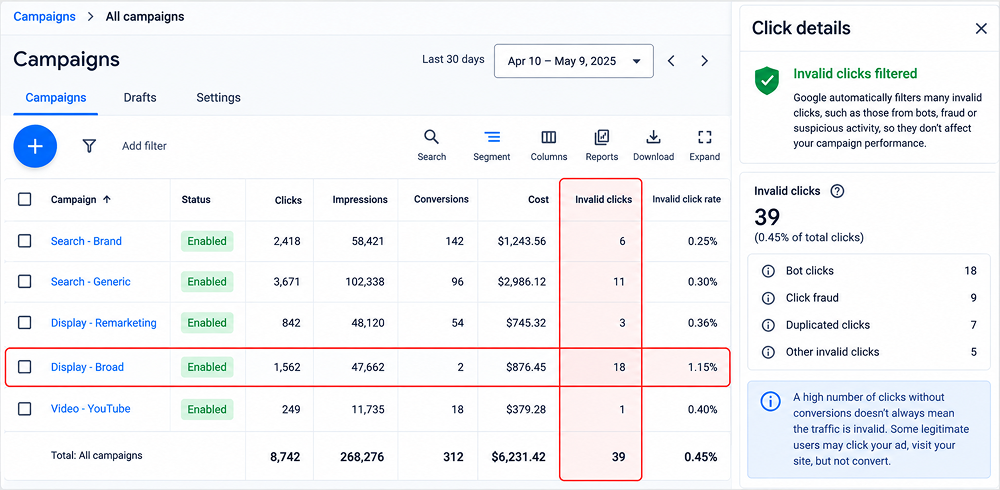The height and width of the screenshot is (490, 1000).
Task: Open the Apr 10 – May 9, 2025 date dropdown
Action: [573, 61]
